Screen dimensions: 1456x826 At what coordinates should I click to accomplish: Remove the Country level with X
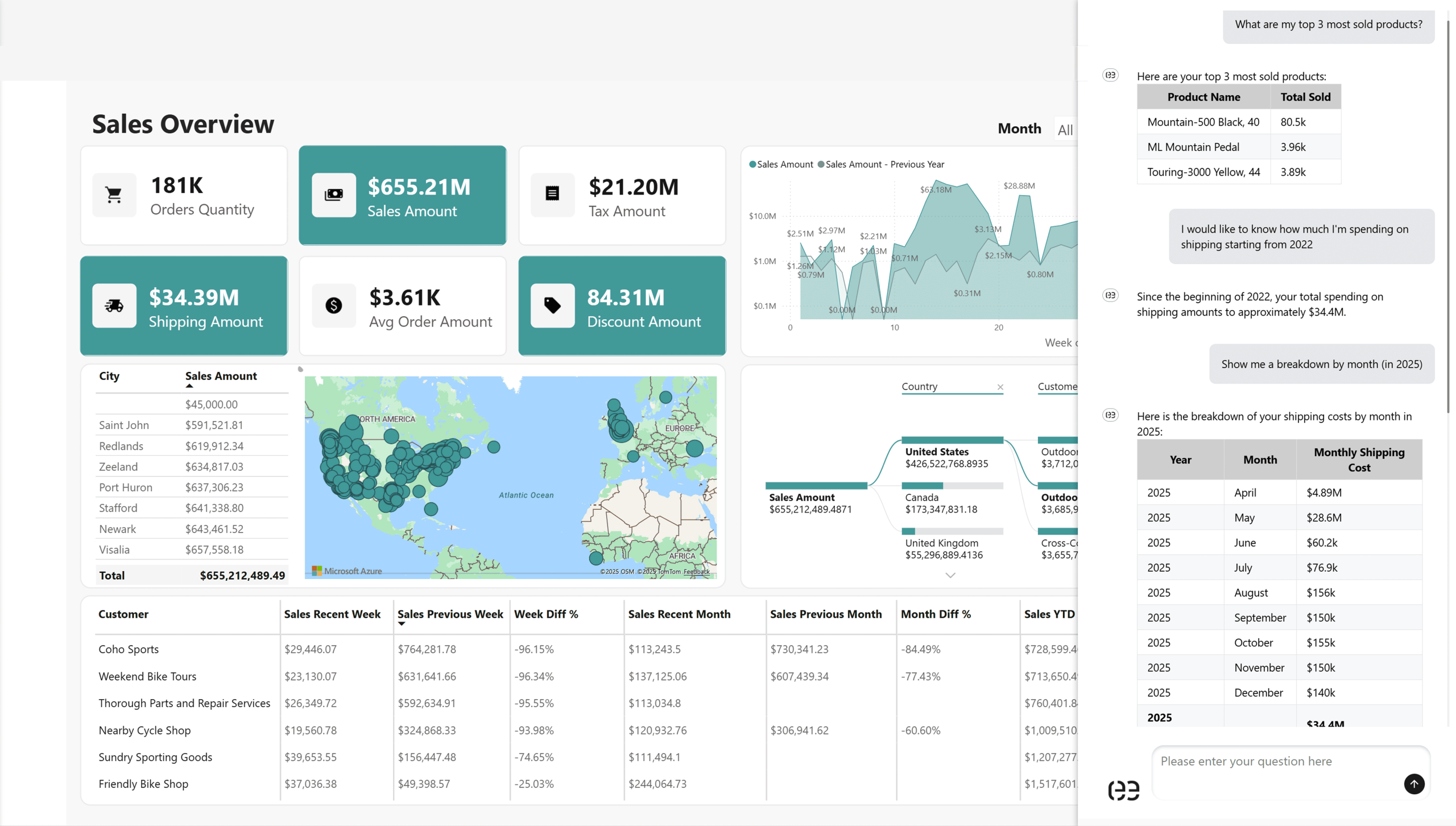point(1000,387)
